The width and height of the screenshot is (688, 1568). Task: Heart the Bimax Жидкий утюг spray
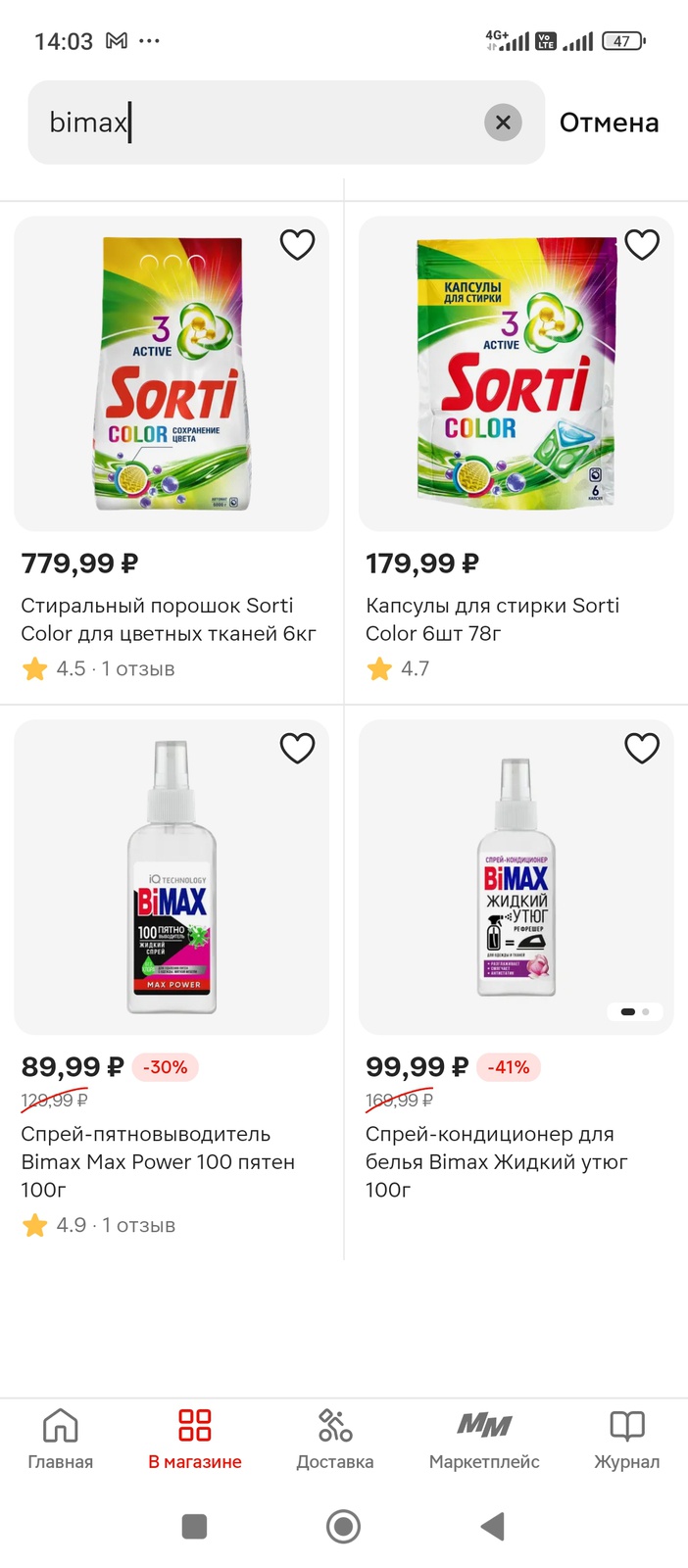[642, 748]
